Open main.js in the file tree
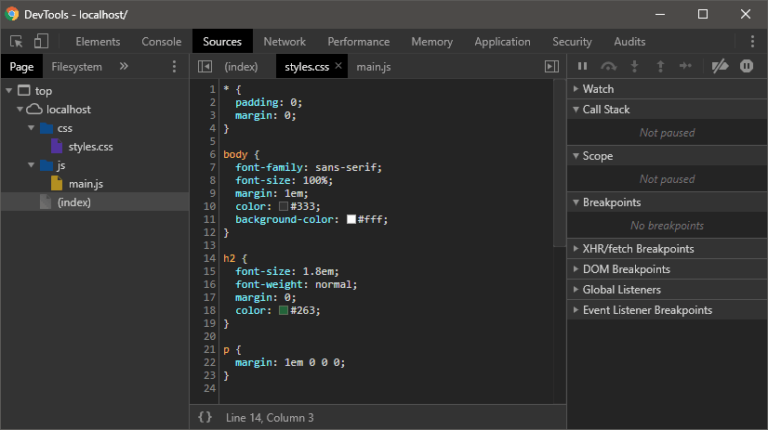Viewport: 768px width, 430px height. 85,184
